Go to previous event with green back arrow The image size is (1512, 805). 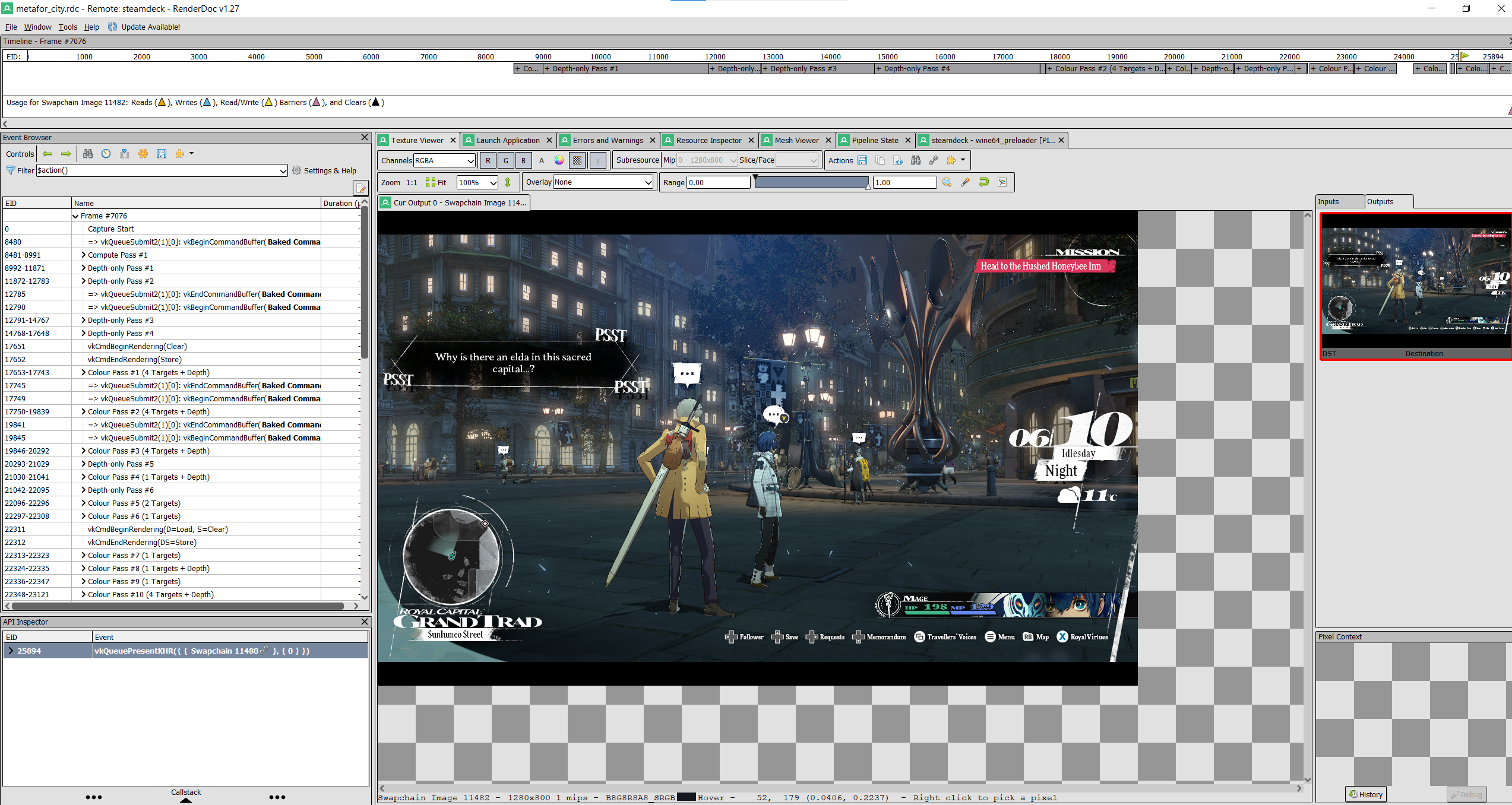pos(48,154)
